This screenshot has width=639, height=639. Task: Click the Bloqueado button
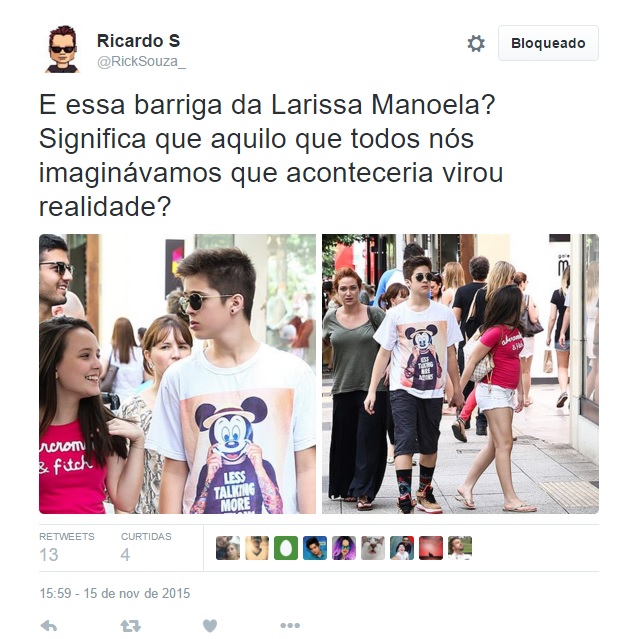pos(548,43)
